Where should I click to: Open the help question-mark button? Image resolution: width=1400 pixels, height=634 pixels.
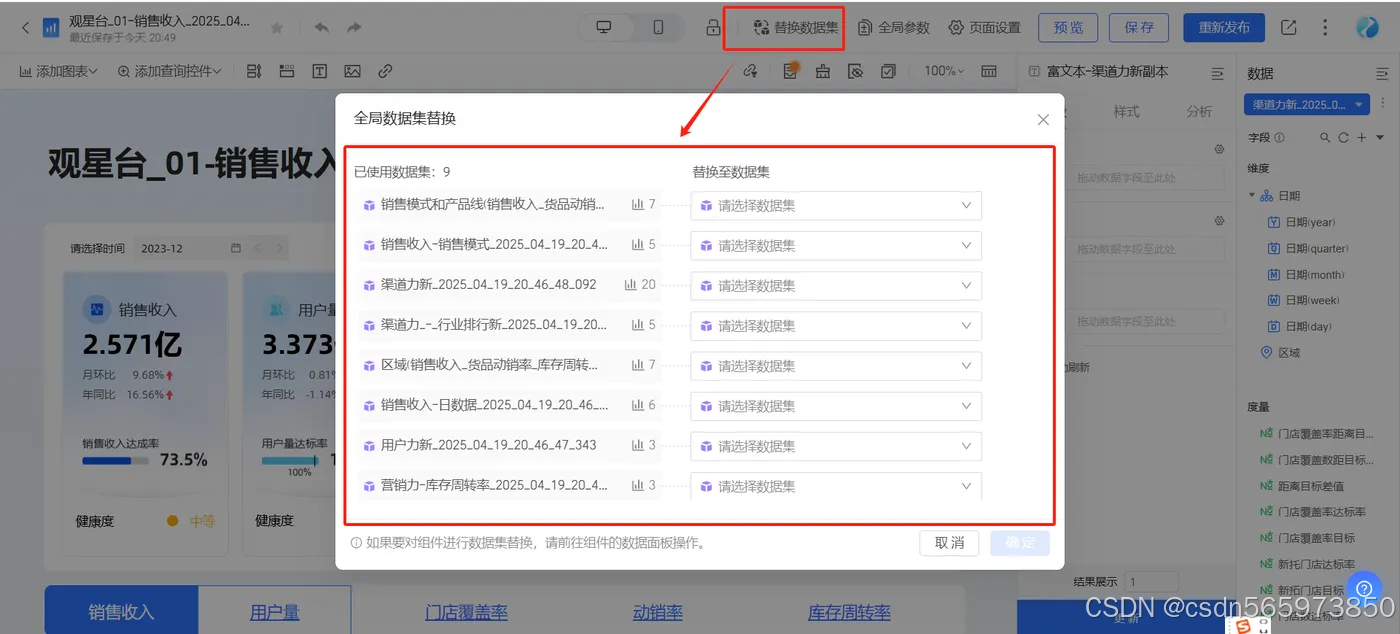[1363, 587]
